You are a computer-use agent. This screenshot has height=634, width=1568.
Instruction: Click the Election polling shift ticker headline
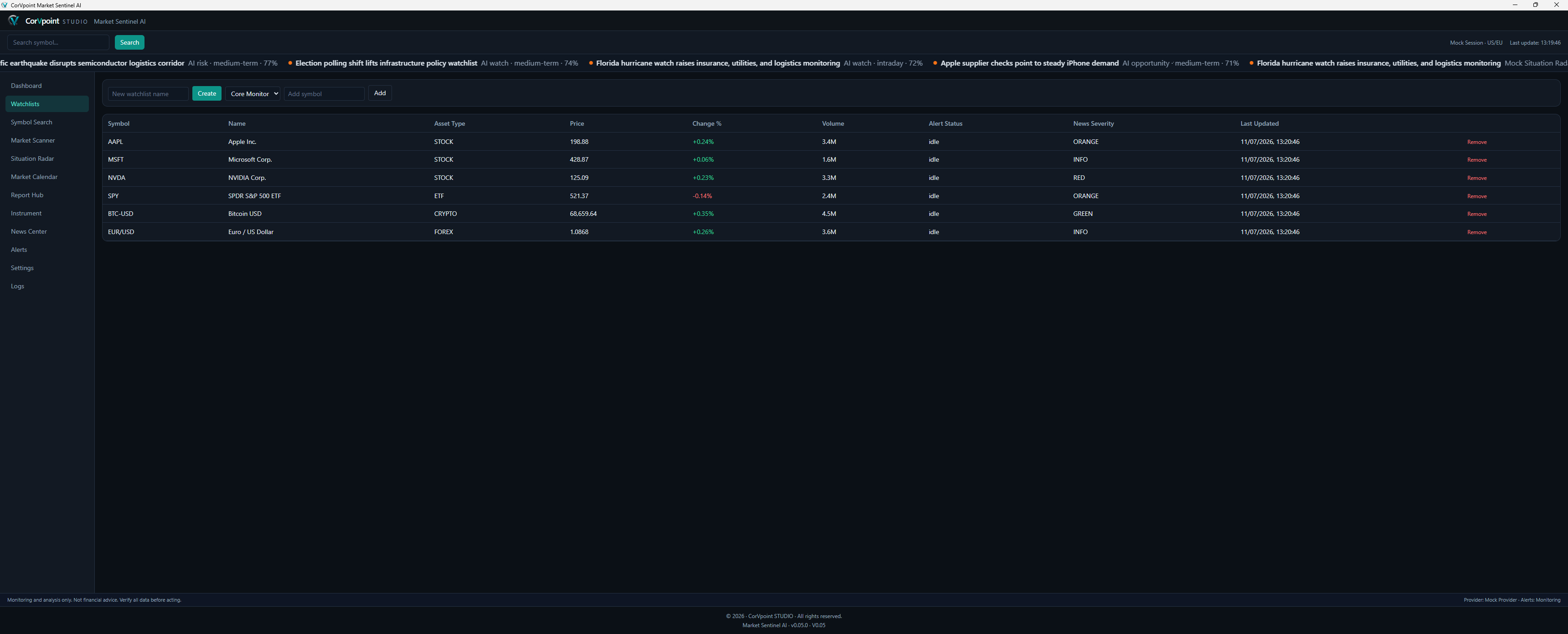pyautogui.click(x=386, y=63)
